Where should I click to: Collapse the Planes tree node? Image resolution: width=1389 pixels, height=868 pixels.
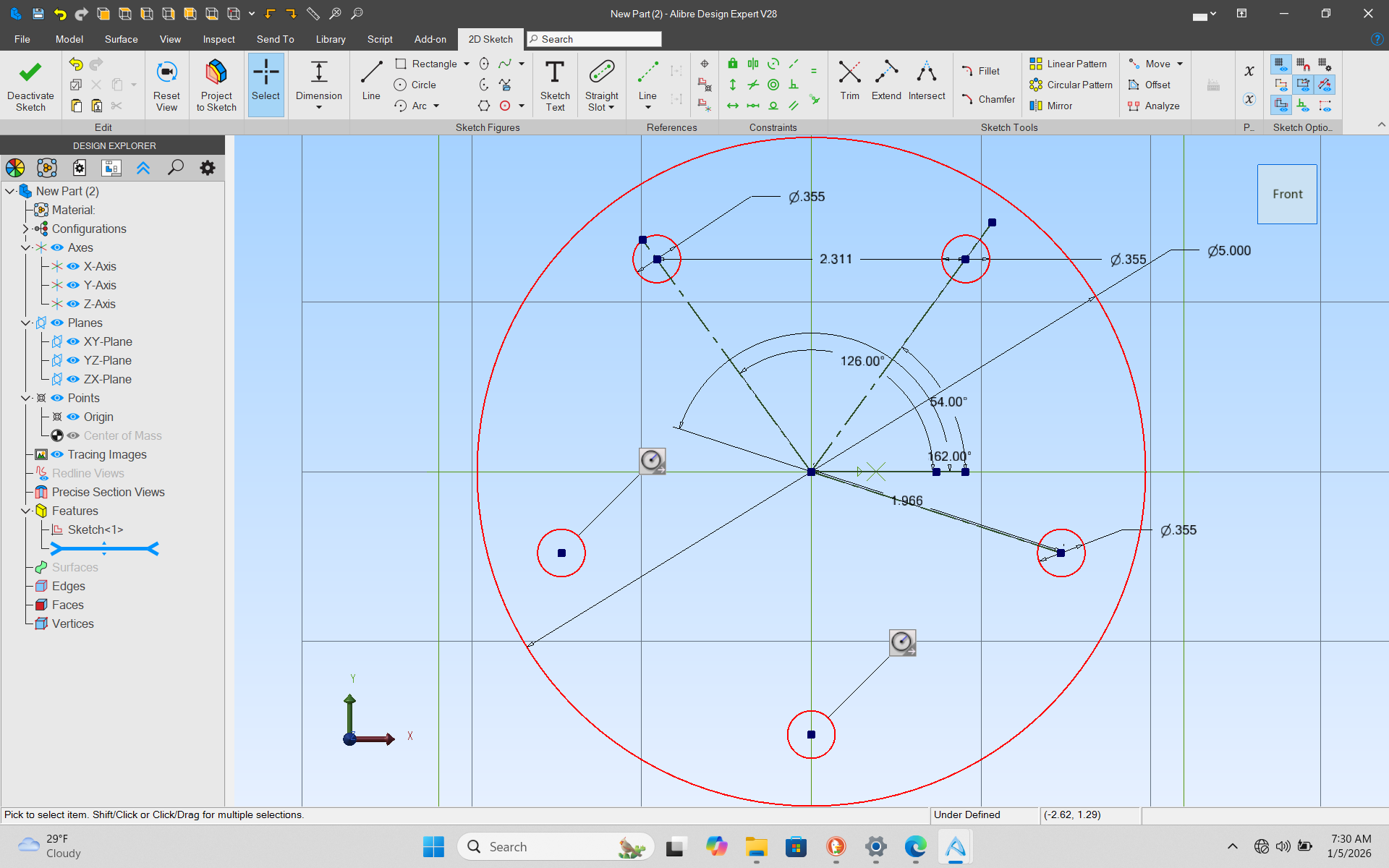tap(25, 323)
